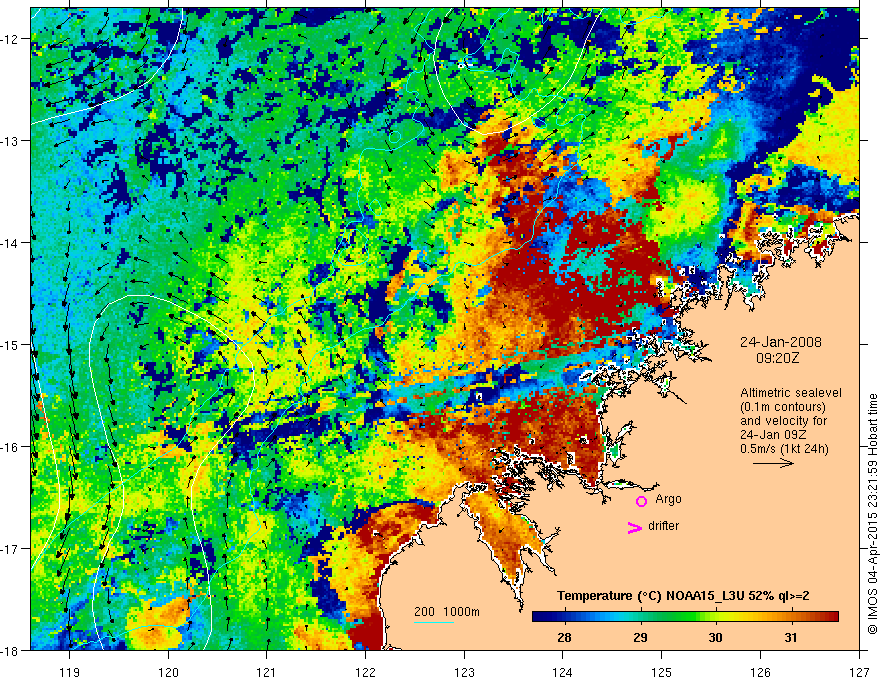Click latitude axis label -14
The width and height of the screenshot is (880, 680).
pos(10,243)
